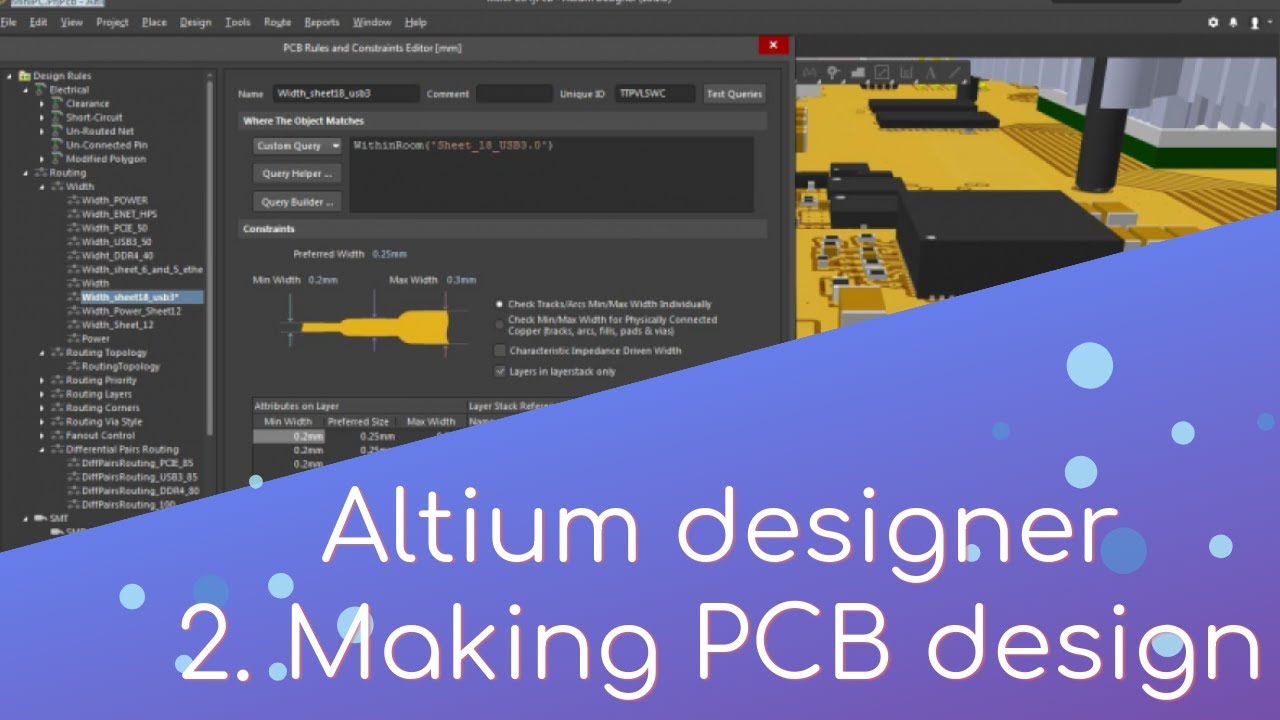1280x720 pixels.
Task: Select the Width_USB3_50 rule
Action: [x=117, y=243]
